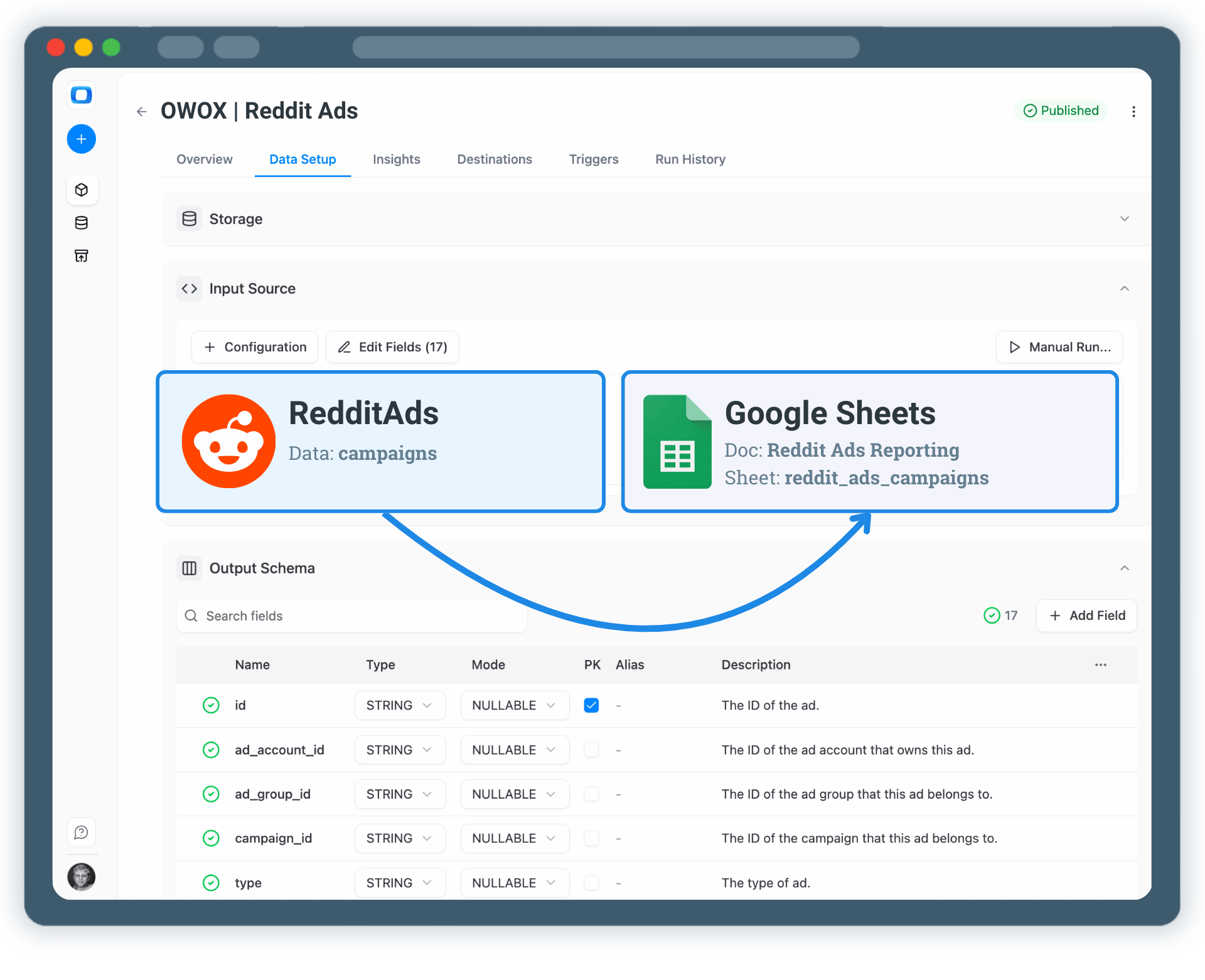
Task: Click the blue plus button in sidebar
Action: 81,139
